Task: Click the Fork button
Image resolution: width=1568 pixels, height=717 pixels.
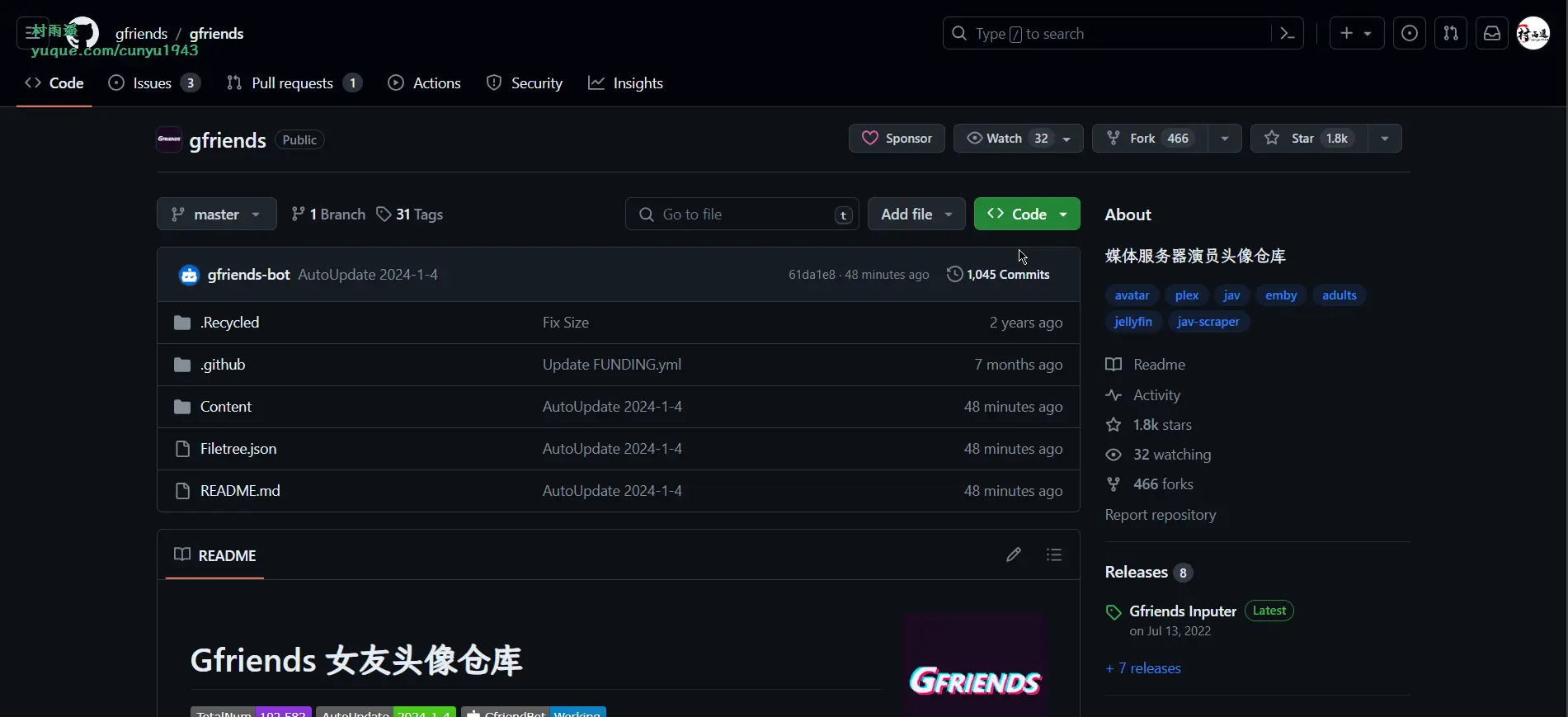Action: pyautogui.click(x=1150, y=139)
